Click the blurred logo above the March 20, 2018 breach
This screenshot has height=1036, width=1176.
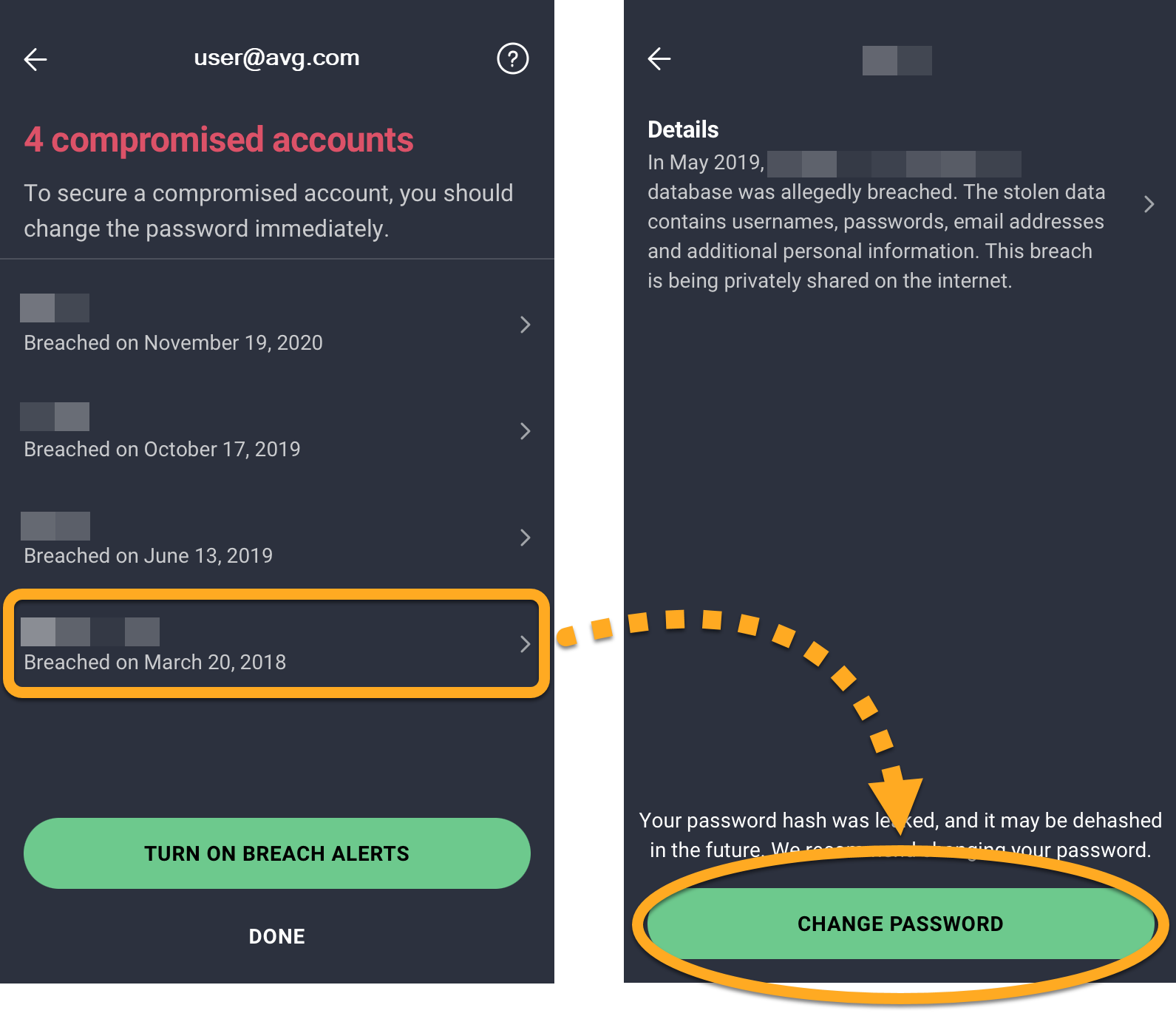click(x=90, y=632)
